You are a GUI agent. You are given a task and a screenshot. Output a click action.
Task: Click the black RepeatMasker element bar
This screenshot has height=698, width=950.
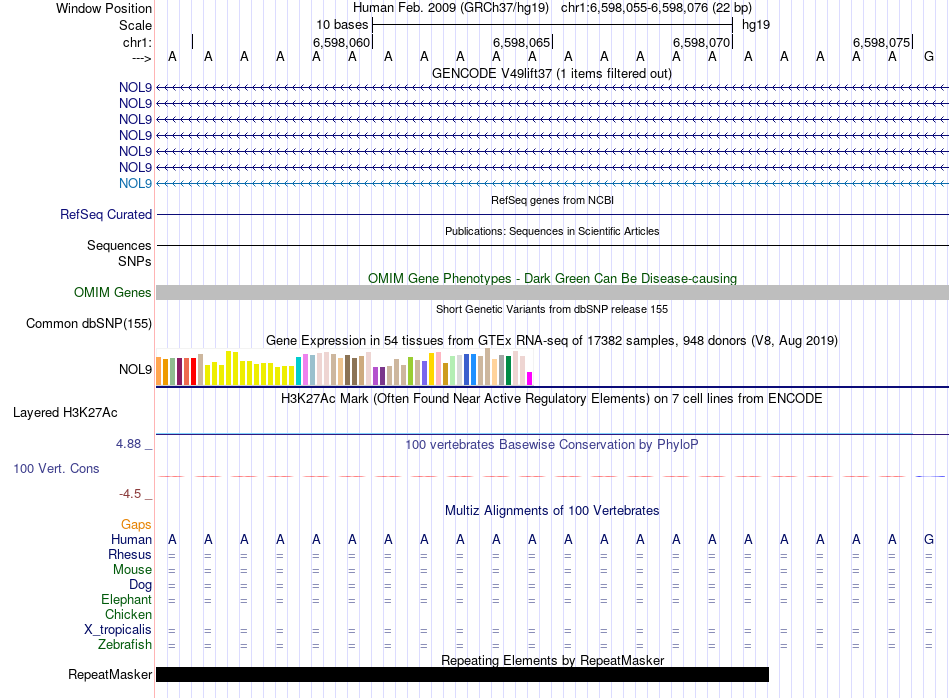(x=462, y=675)
